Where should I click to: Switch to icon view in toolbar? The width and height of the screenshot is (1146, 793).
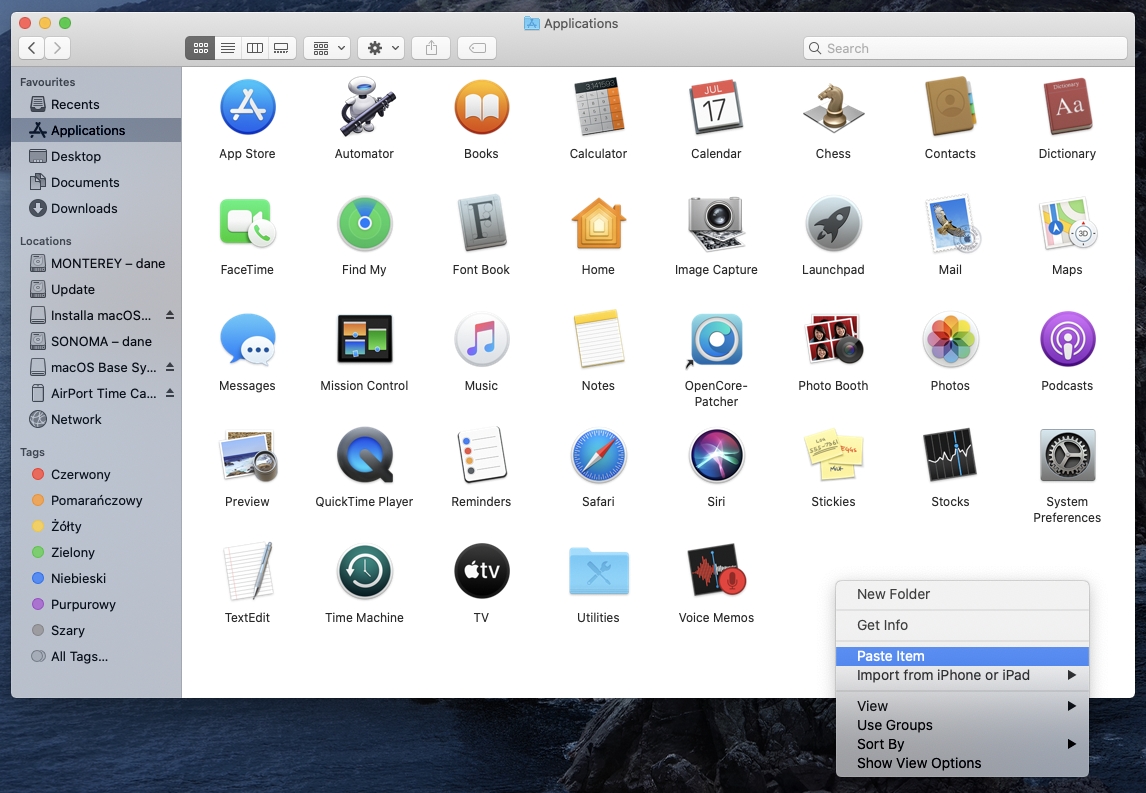(200, 48)
